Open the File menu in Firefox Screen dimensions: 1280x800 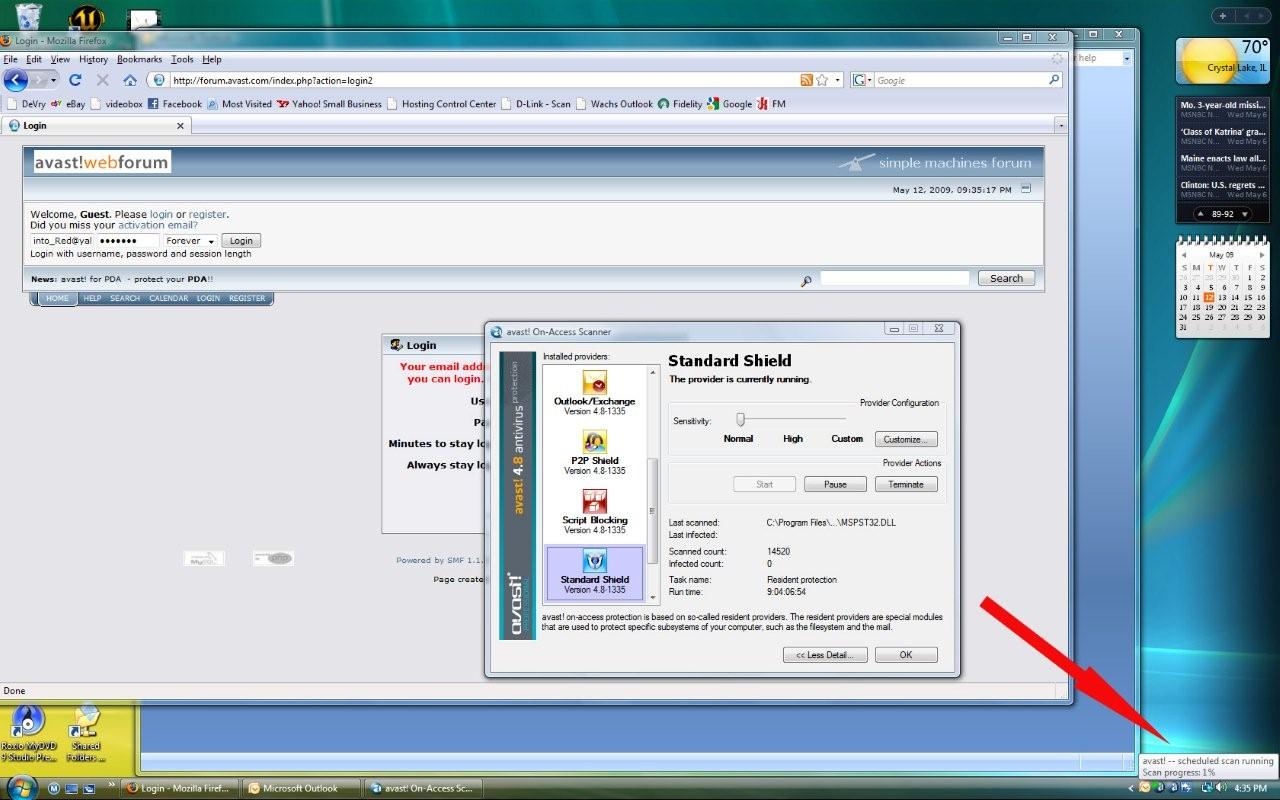pos(10,60)
